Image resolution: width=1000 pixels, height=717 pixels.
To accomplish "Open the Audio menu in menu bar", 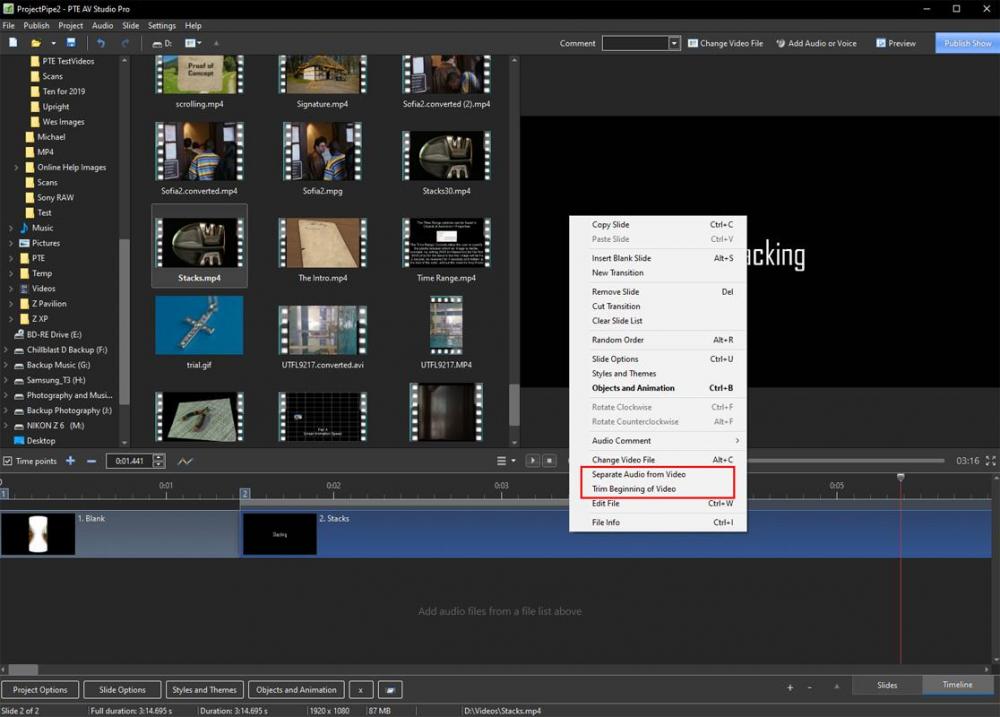I will [102, 25].
